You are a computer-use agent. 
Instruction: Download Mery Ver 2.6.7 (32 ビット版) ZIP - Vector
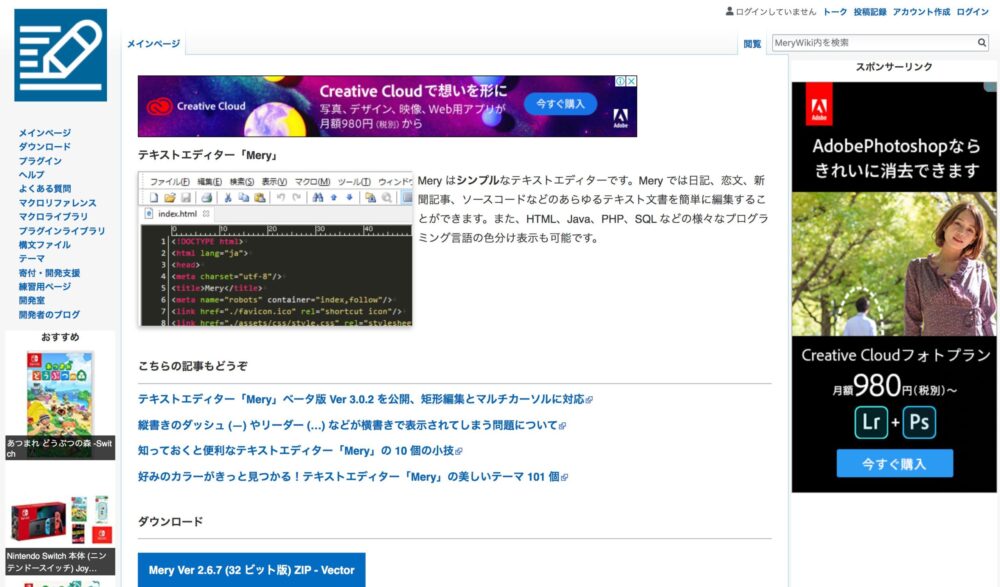251,570
